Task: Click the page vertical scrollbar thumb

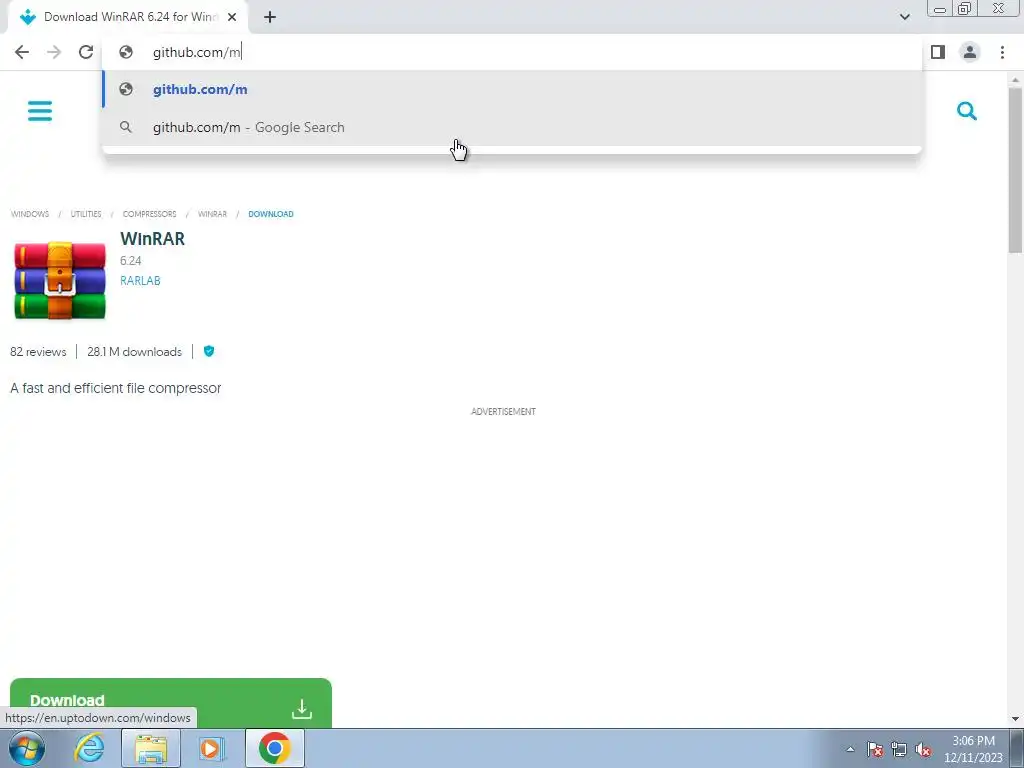Action: [1015, 170]
